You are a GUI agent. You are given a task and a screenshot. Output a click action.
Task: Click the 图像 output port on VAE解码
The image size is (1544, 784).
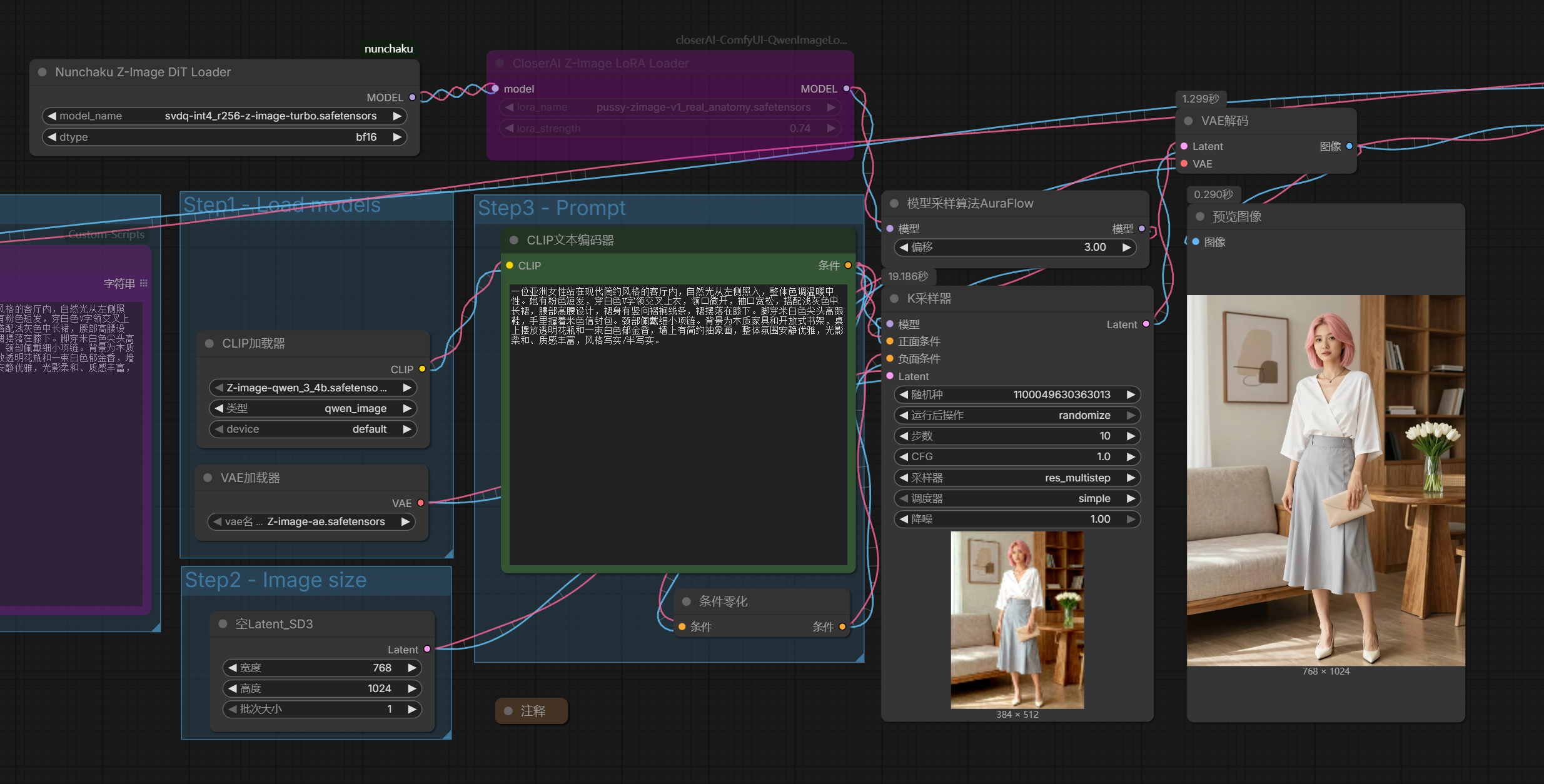(1349, 146)
